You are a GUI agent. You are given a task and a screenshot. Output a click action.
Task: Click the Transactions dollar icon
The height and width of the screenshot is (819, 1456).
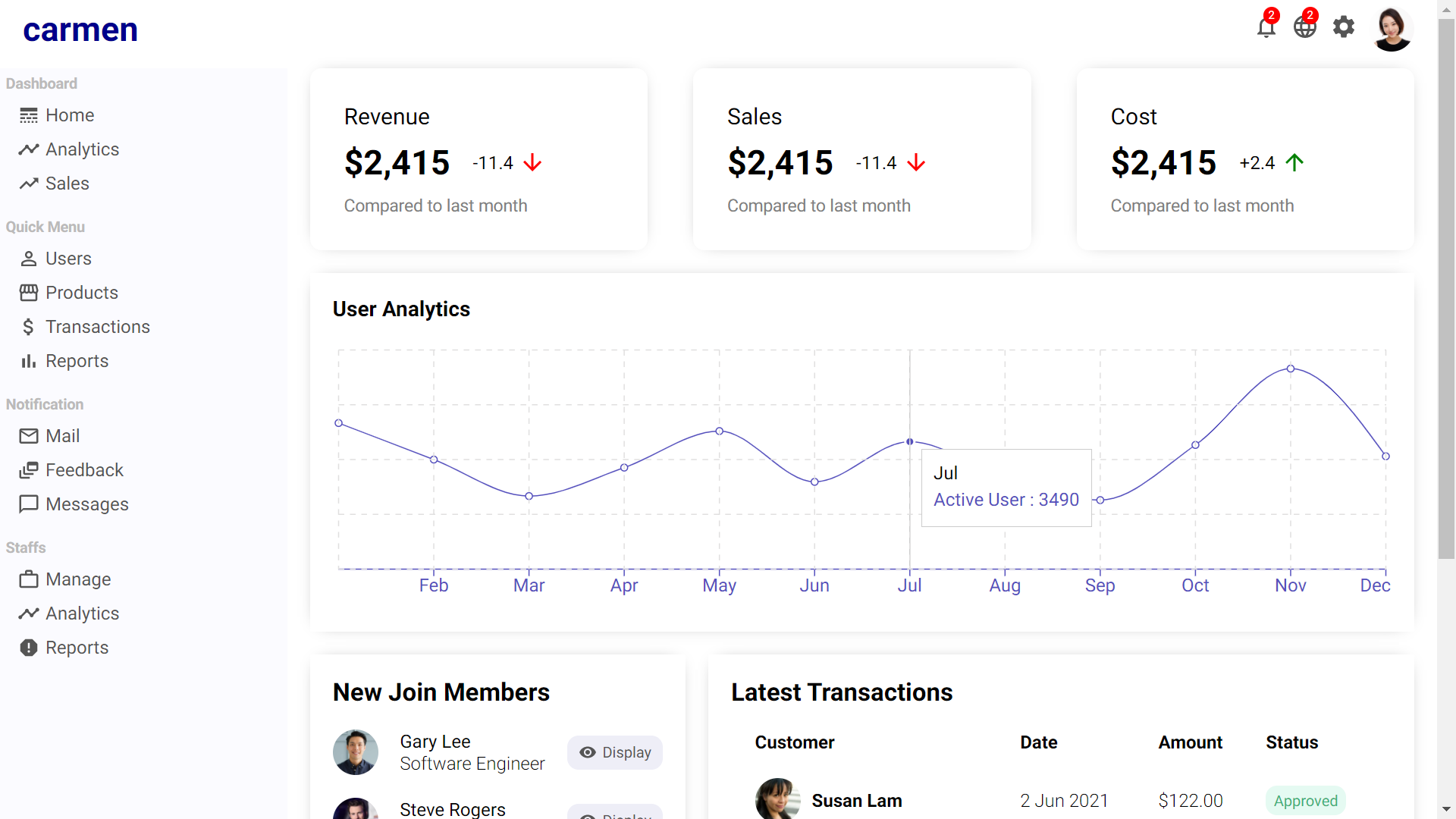(29, 327)
